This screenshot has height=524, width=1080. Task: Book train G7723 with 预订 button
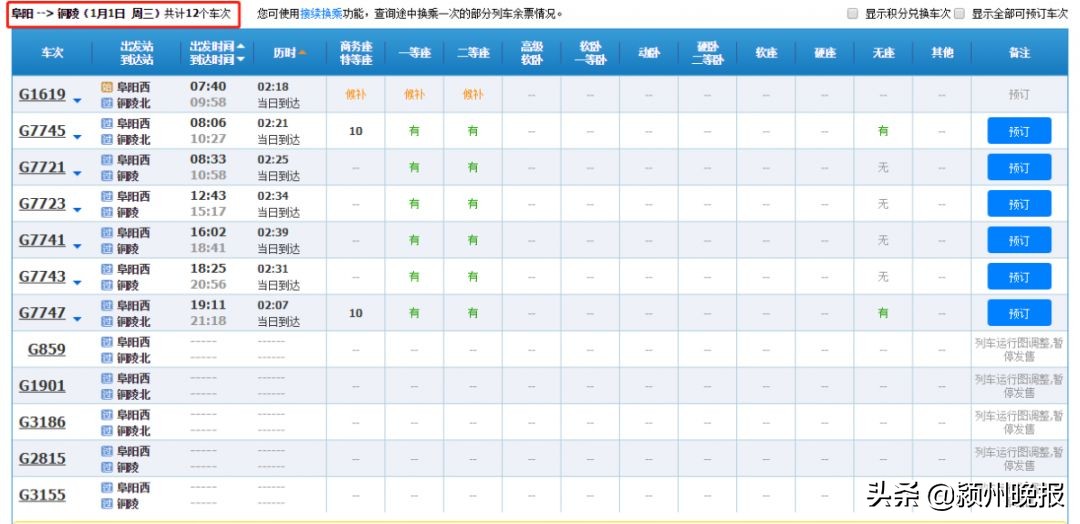(x=1019, y=204)
